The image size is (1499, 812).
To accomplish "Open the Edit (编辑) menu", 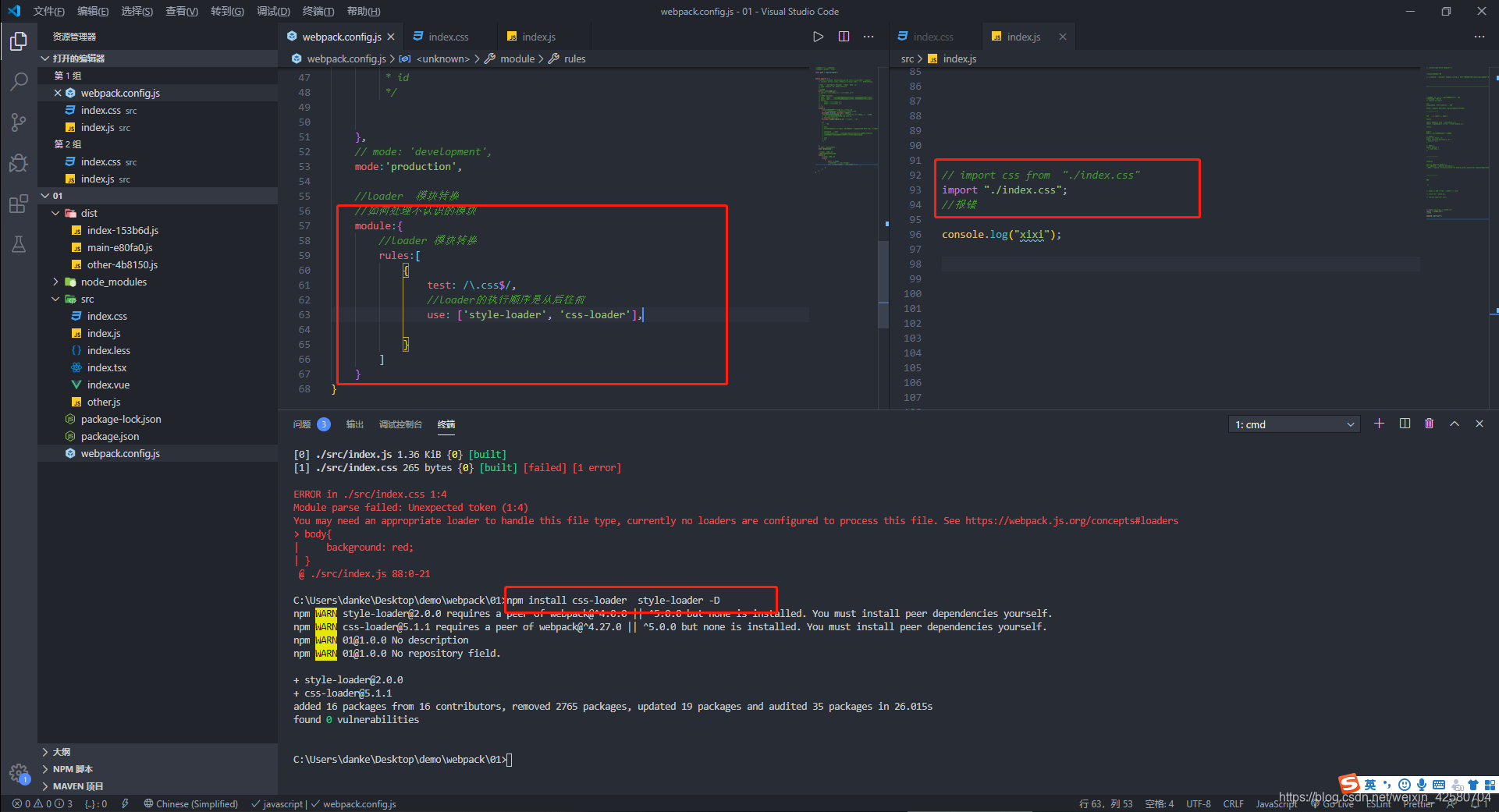I will [x=93, y=11].
